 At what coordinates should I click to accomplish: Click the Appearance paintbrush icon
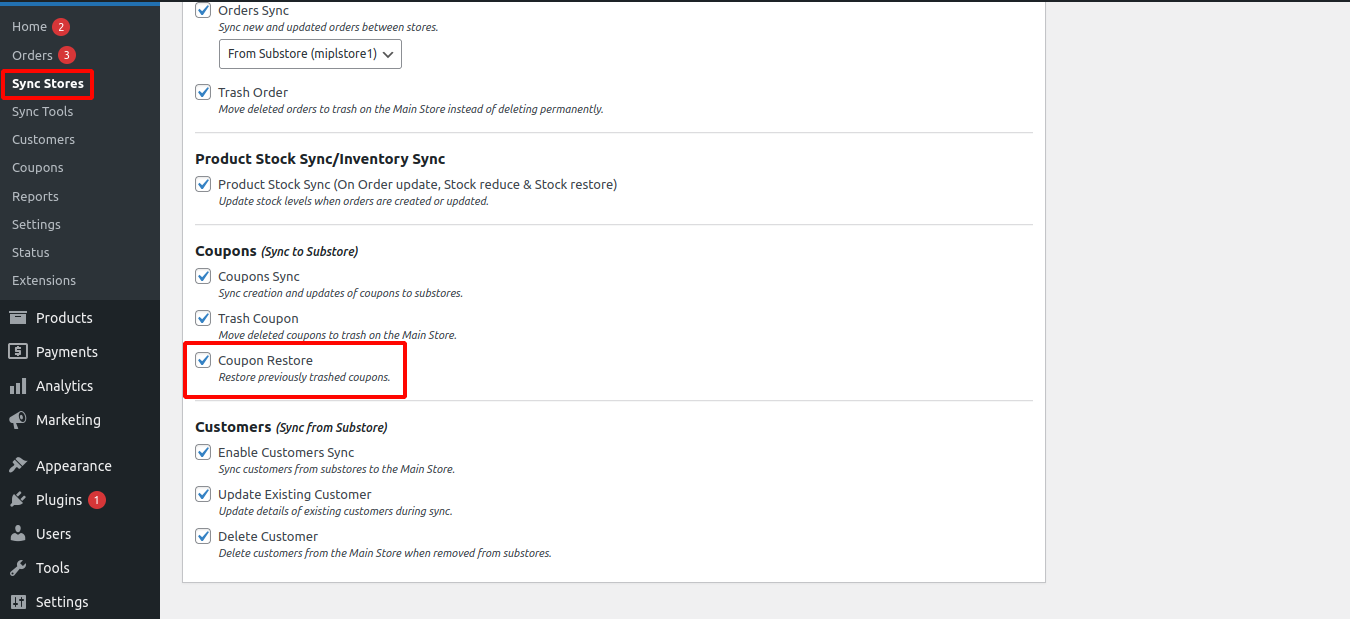(18, 466)
